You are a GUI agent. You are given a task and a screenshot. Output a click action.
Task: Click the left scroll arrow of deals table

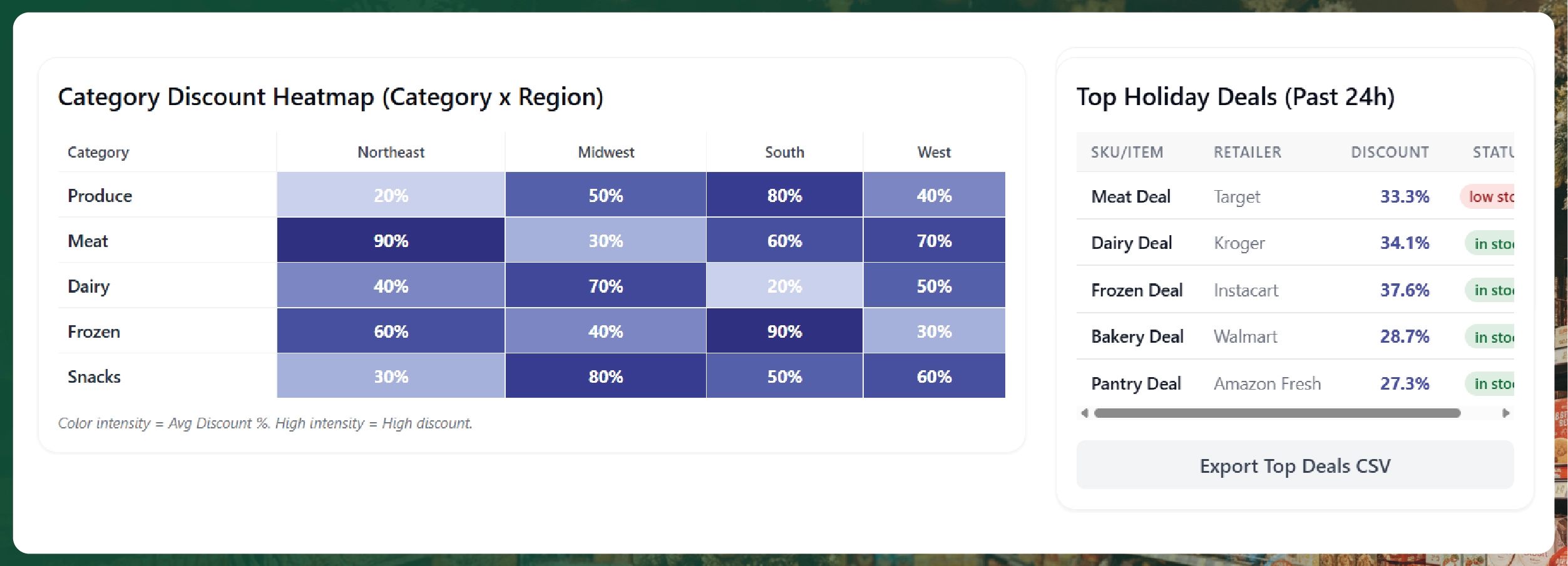pyautogui.click(x=1084, y=413)
